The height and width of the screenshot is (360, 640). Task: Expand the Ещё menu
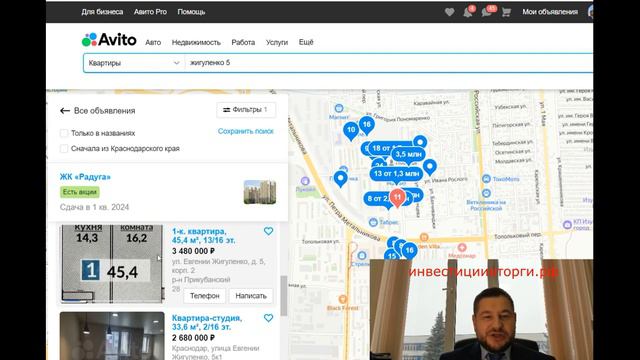(x=306, y=42)
